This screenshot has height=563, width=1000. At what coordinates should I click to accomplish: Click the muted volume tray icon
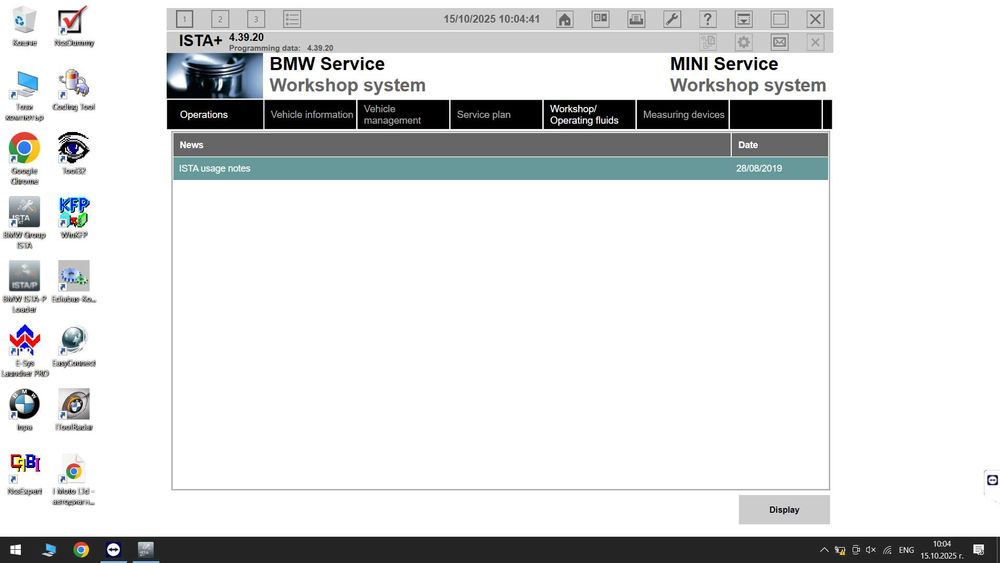pyautogui.click(x=871, y=550)
